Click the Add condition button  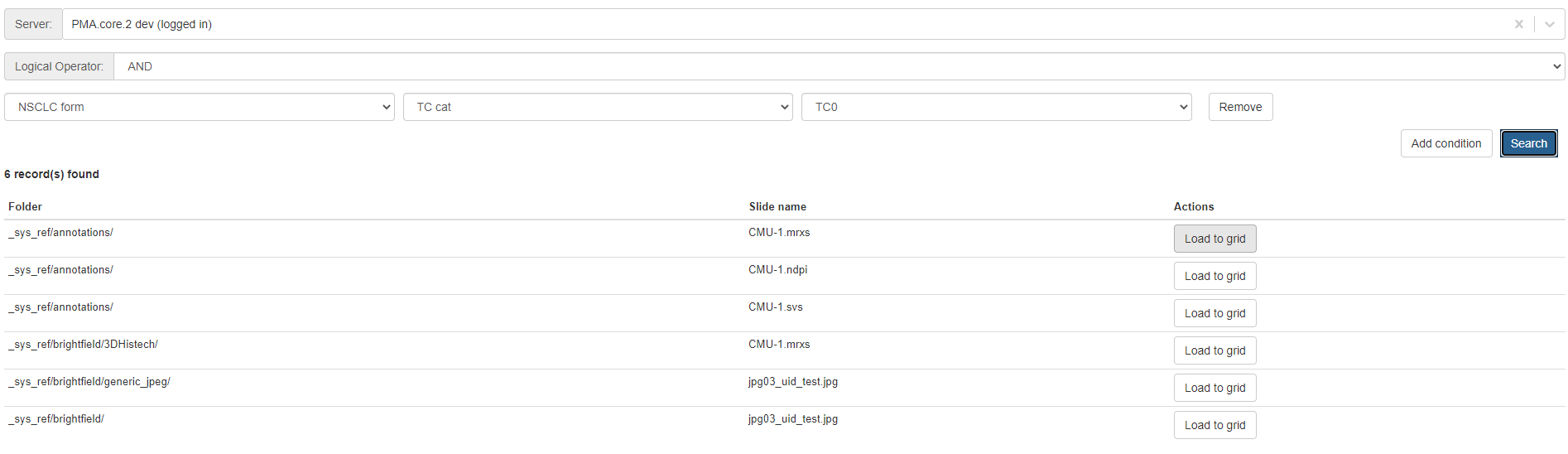click(x=1445, y=143)
